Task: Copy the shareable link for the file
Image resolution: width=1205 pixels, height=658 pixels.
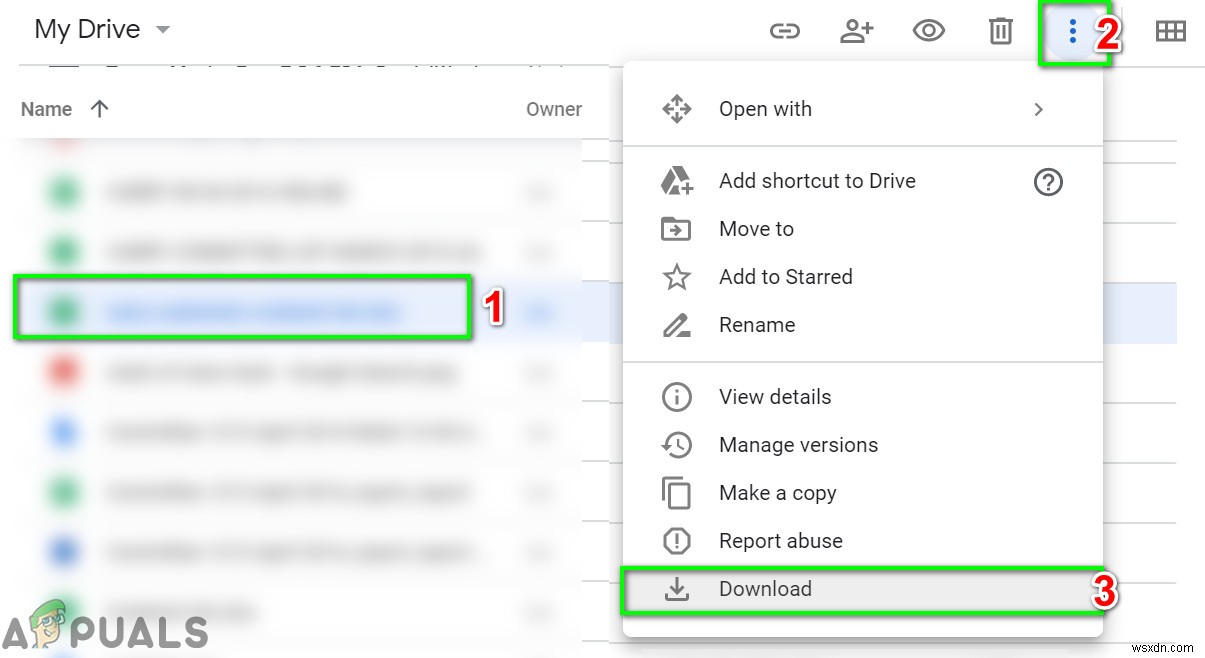Action: 786,30
